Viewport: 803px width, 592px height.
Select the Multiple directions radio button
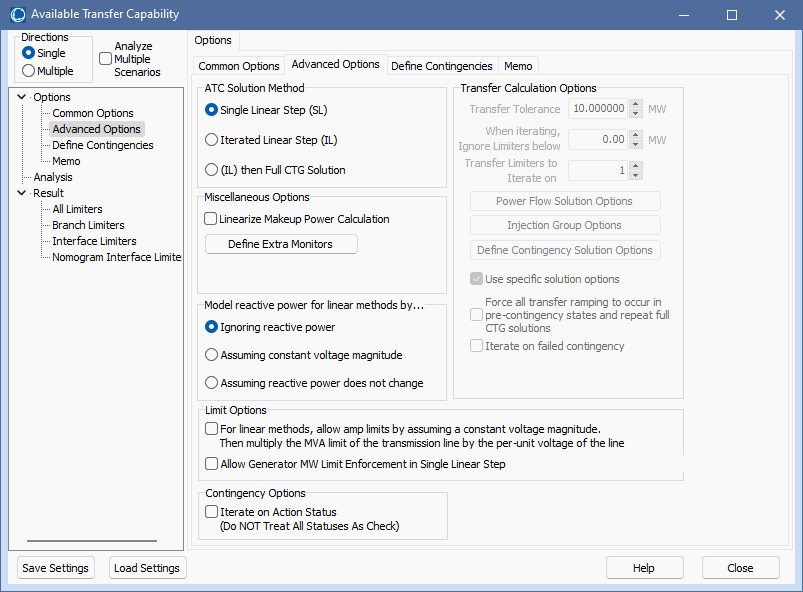(29, 71)
